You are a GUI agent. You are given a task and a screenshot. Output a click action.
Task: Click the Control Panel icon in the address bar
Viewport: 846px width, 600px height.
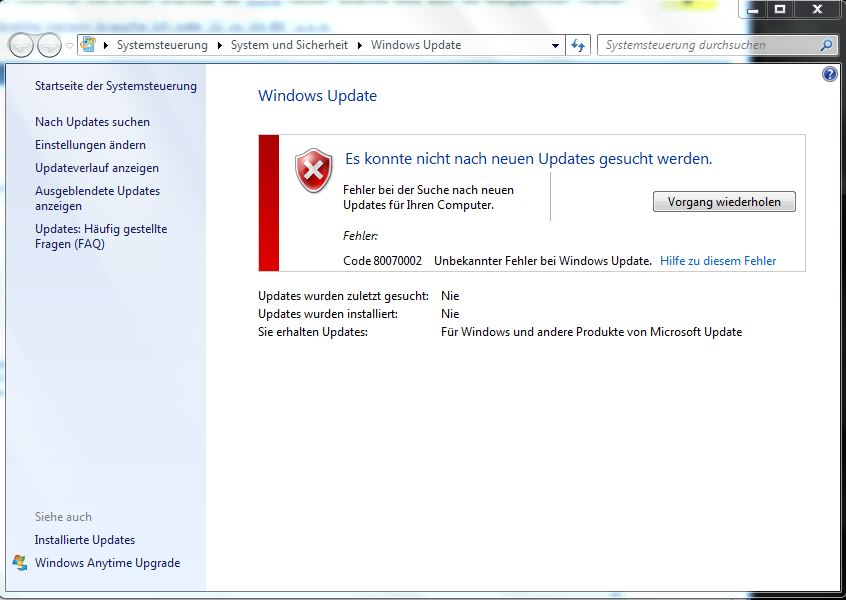pyautogui.click(x=88, y=45)
